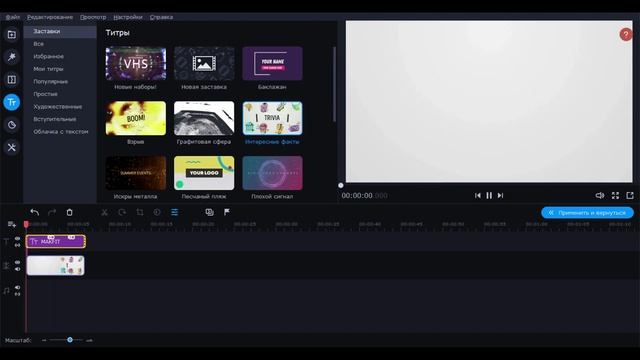This screenshot has height=360, width=640.
Task: Switch the preview to fullscreen
Action: point(615,196)
